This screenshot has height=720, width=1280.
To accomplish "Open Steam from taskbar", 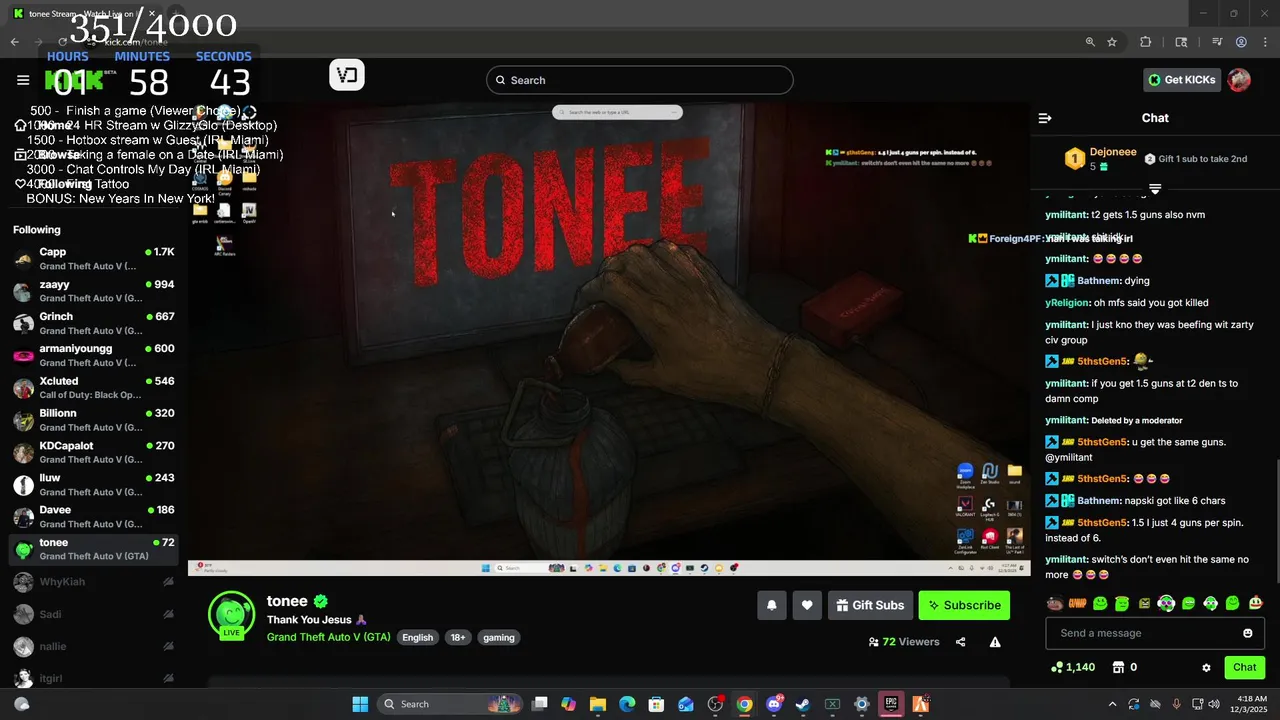I will tap(803, 704).
